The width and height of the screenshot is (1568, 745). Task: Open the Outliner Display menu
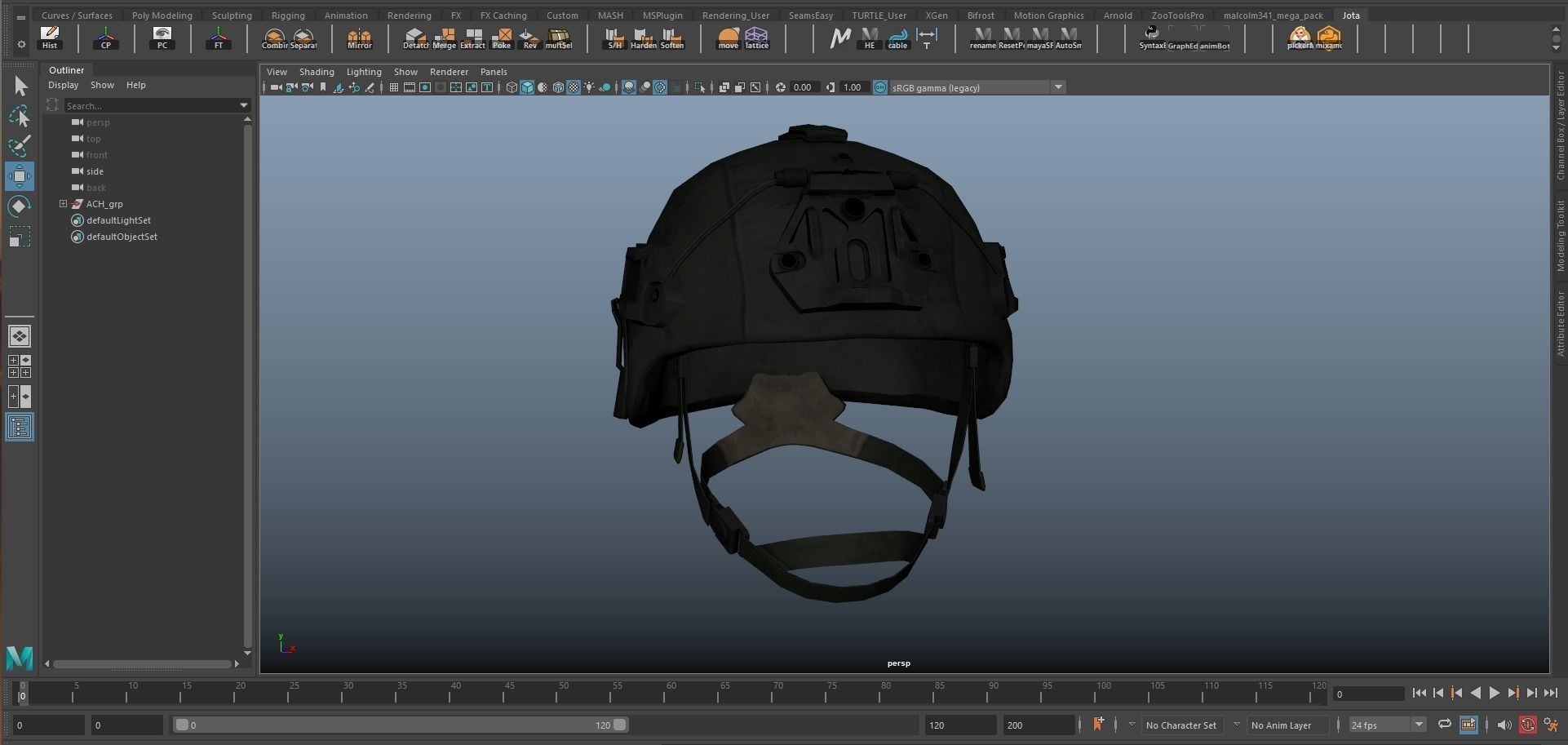(x=63, y=85)
